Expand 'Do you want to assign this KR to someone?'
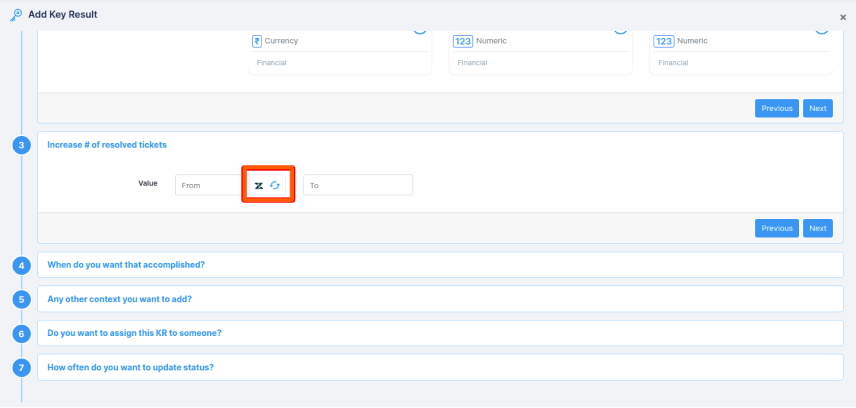Screen dimensions: 856x408 pyautogui.click(x=440, y=333)
